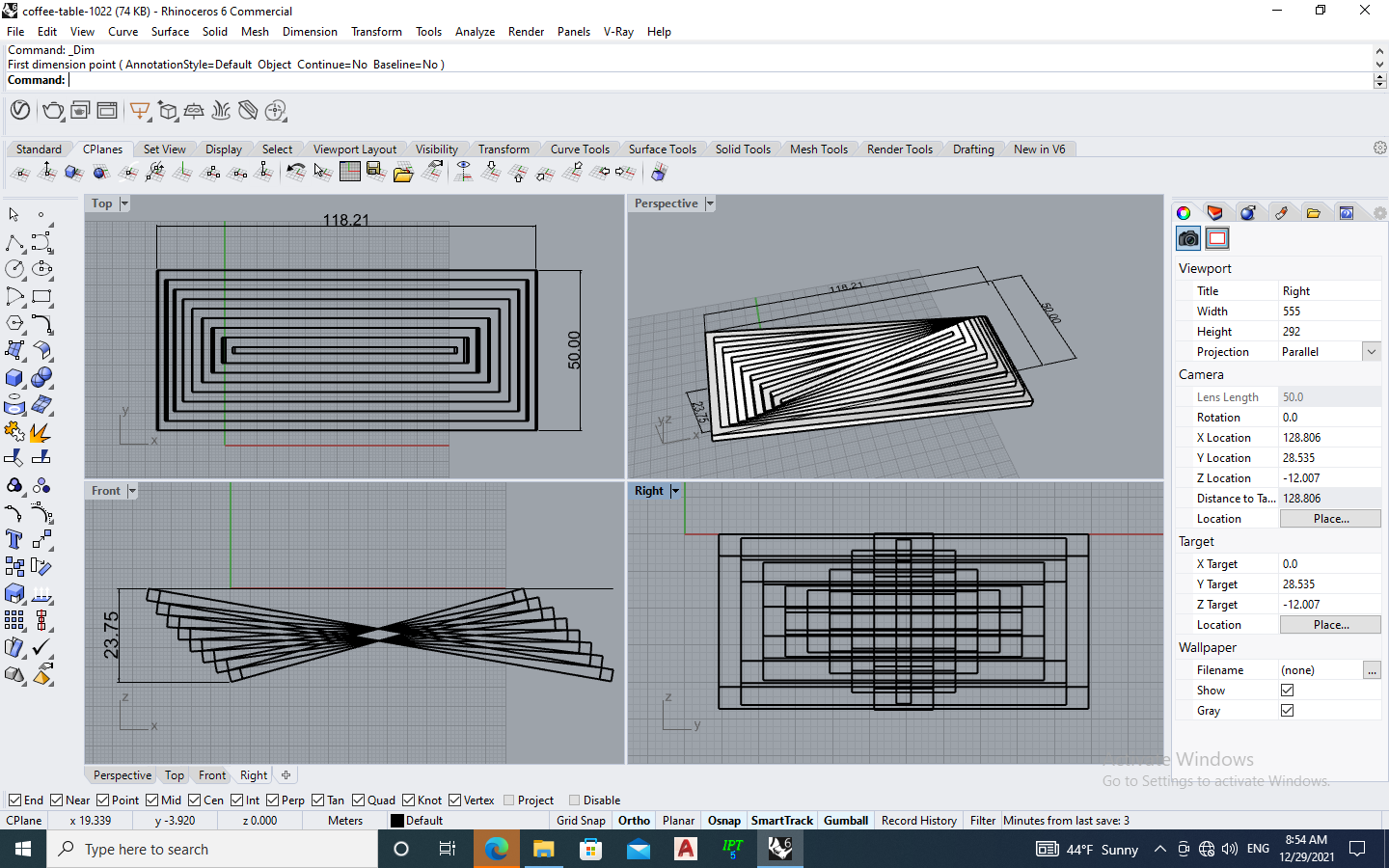This screenshot has width=1389, height=868.
Task: Switch to the Curve Tools toolbar tab
Action: [580, 149]
